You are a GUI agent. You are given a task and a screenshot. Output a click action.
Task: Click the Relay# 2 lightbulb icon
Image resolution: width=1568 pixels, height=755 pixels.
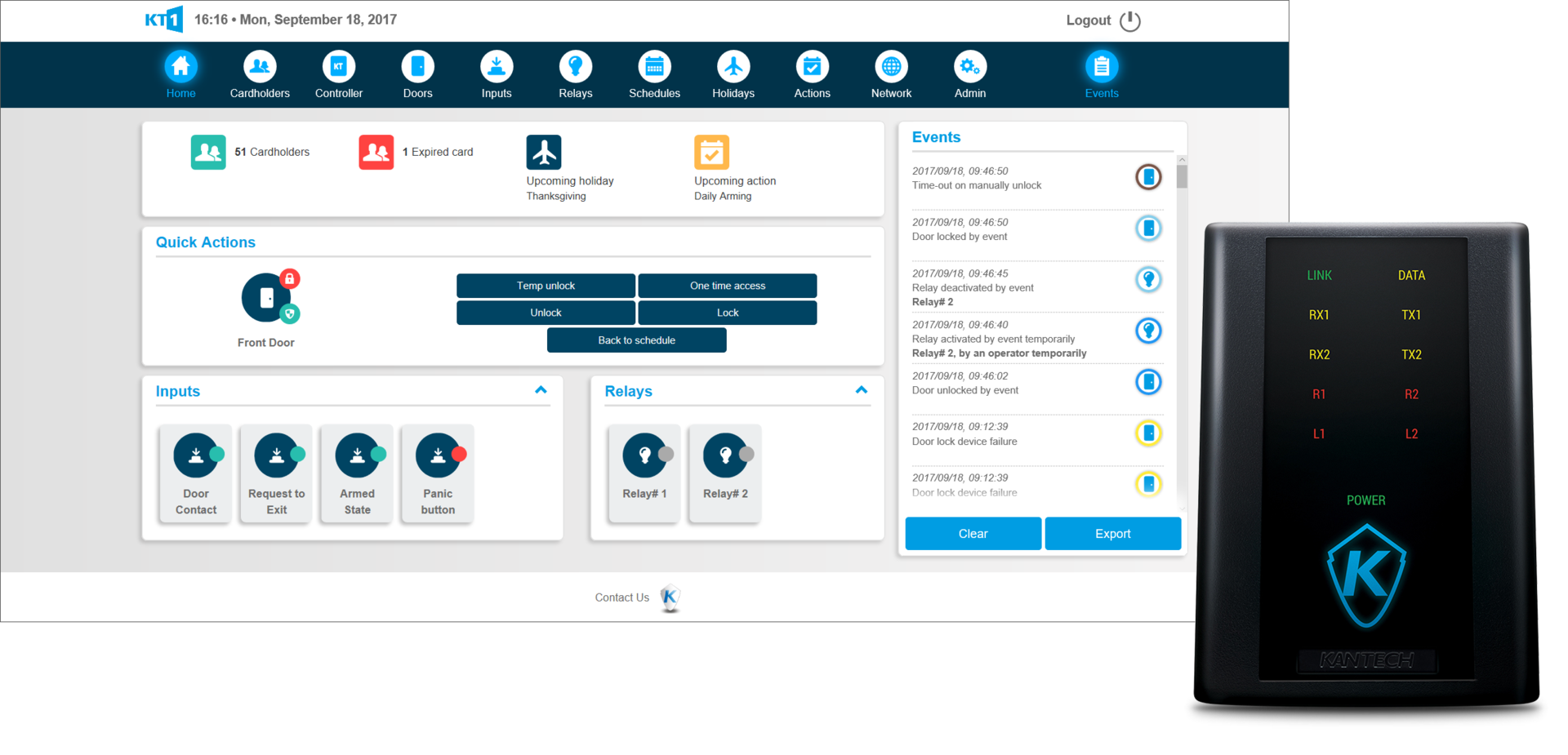(x=724, y=455)
